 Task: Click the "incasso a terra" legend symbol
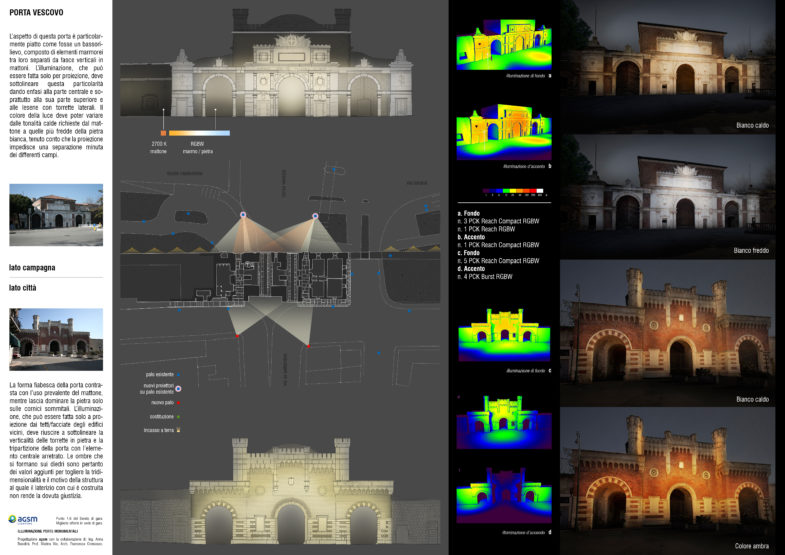tap(178, 430)
